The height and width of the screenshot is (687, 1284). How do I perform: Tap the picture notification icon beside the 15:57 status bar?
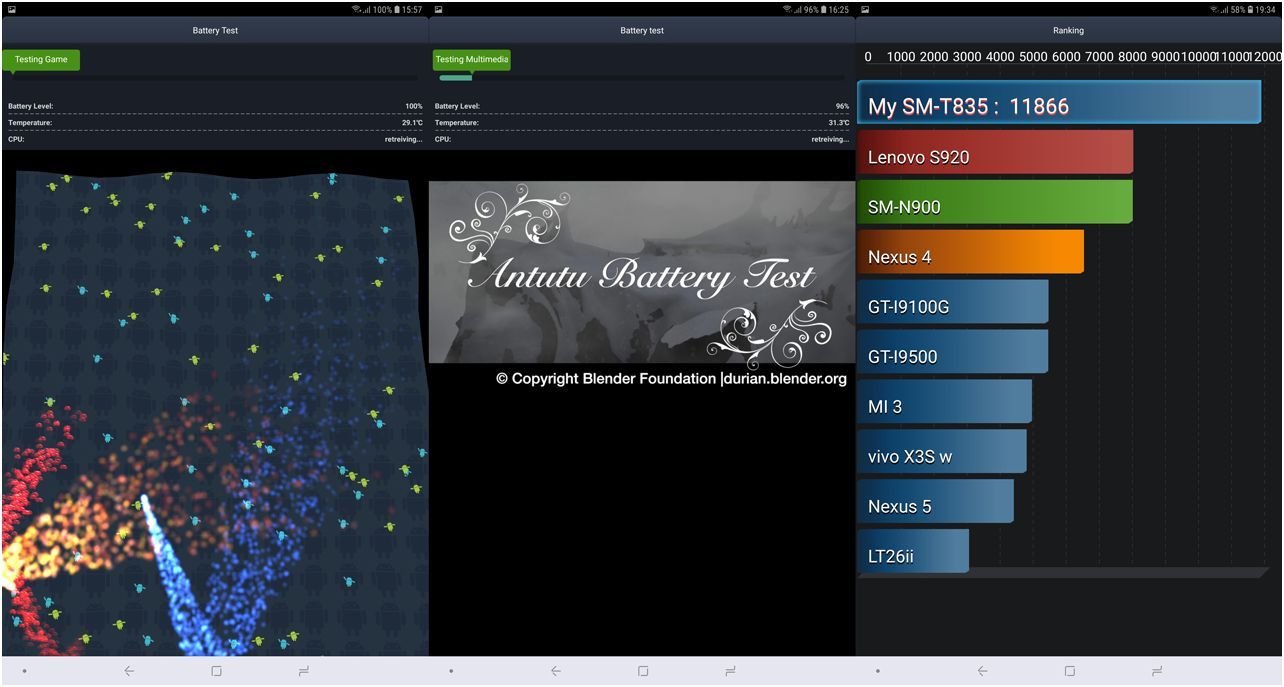(x=12, y=10)
